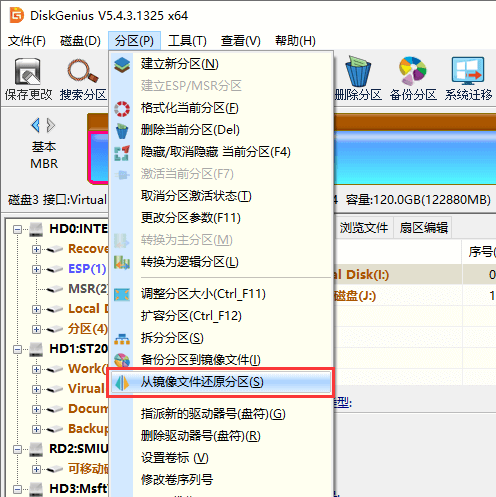Go to next disk with right arrow
Image resolution: width=496 pixels, height=497 pixels.
(51, 125)
